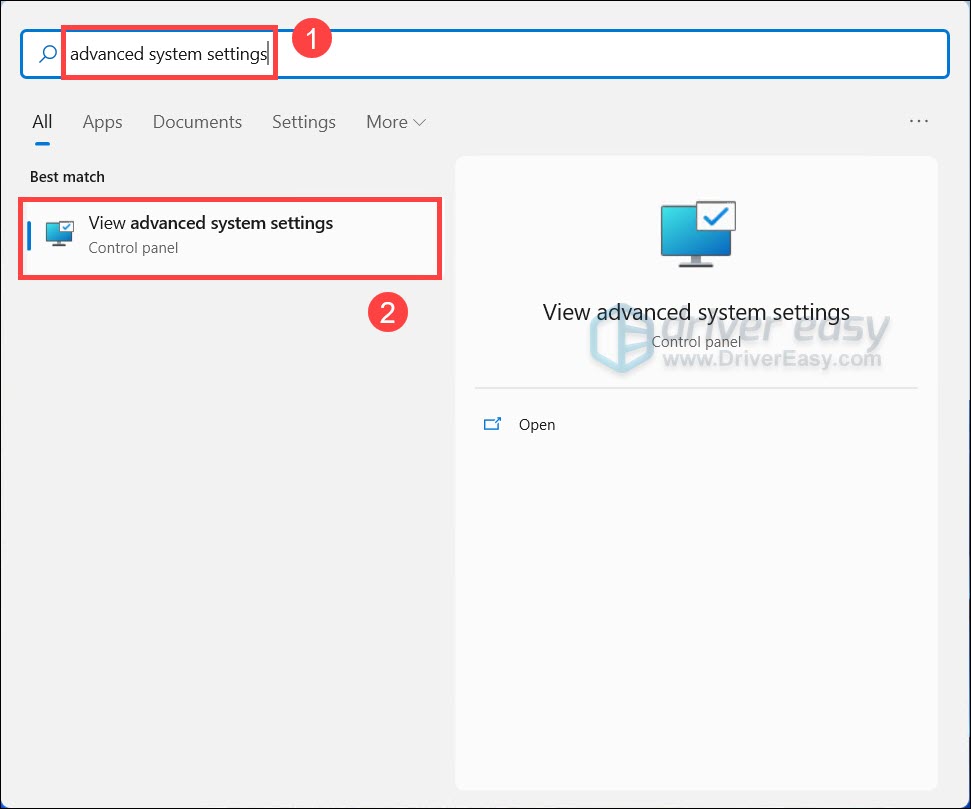Switch to the Documents filter
This screenshot has height=809, width=971.
(197, 121)
